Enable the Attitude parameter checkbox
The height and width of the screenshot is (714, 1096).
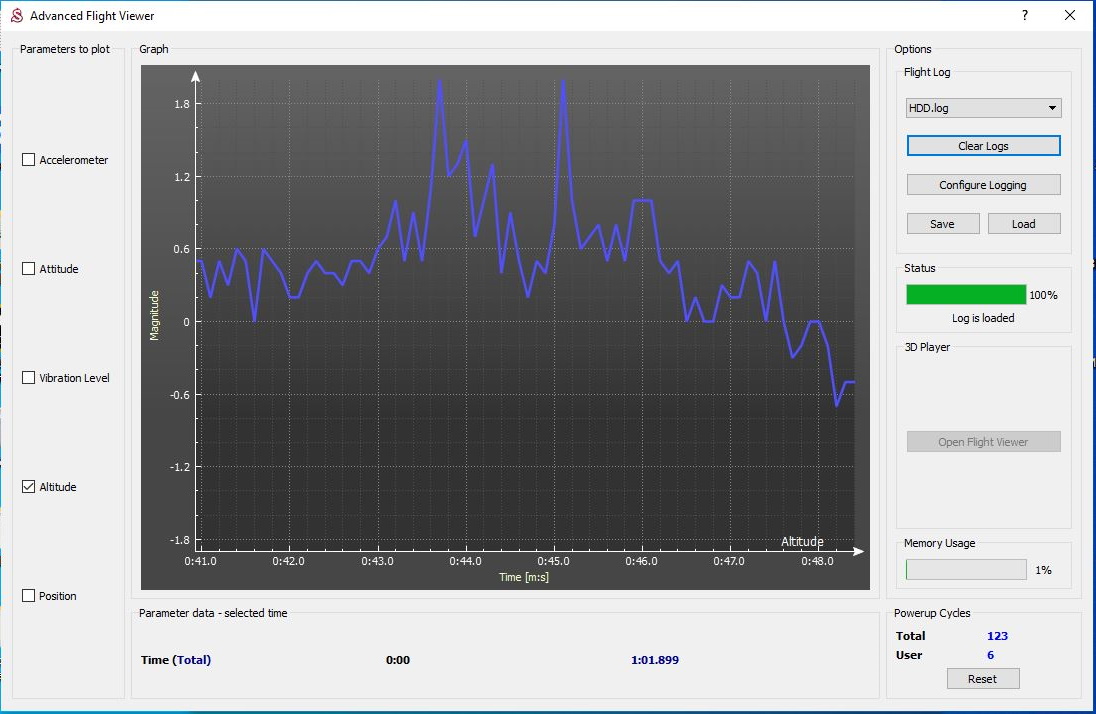[29, 269]
